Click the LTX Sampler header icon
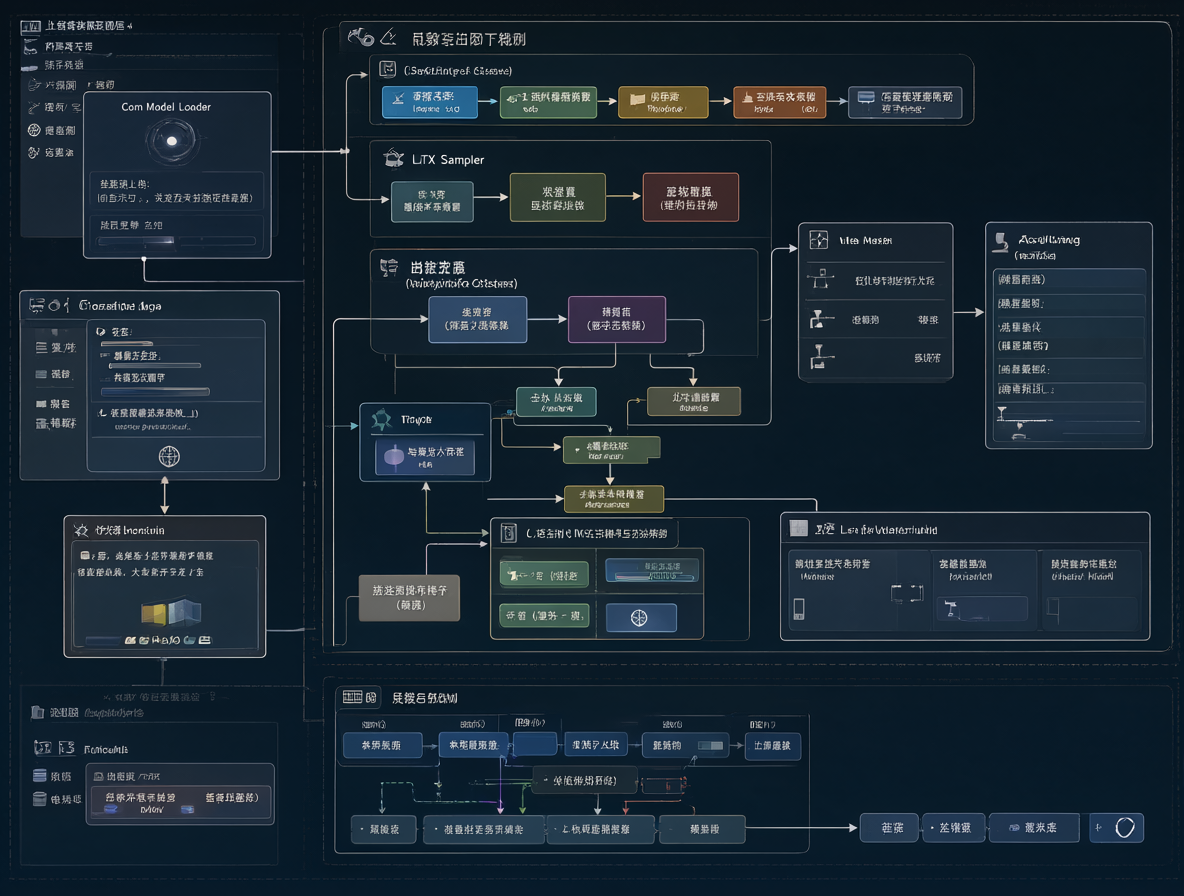Viewport: 1184px width, 896px height. click(393, 159)
